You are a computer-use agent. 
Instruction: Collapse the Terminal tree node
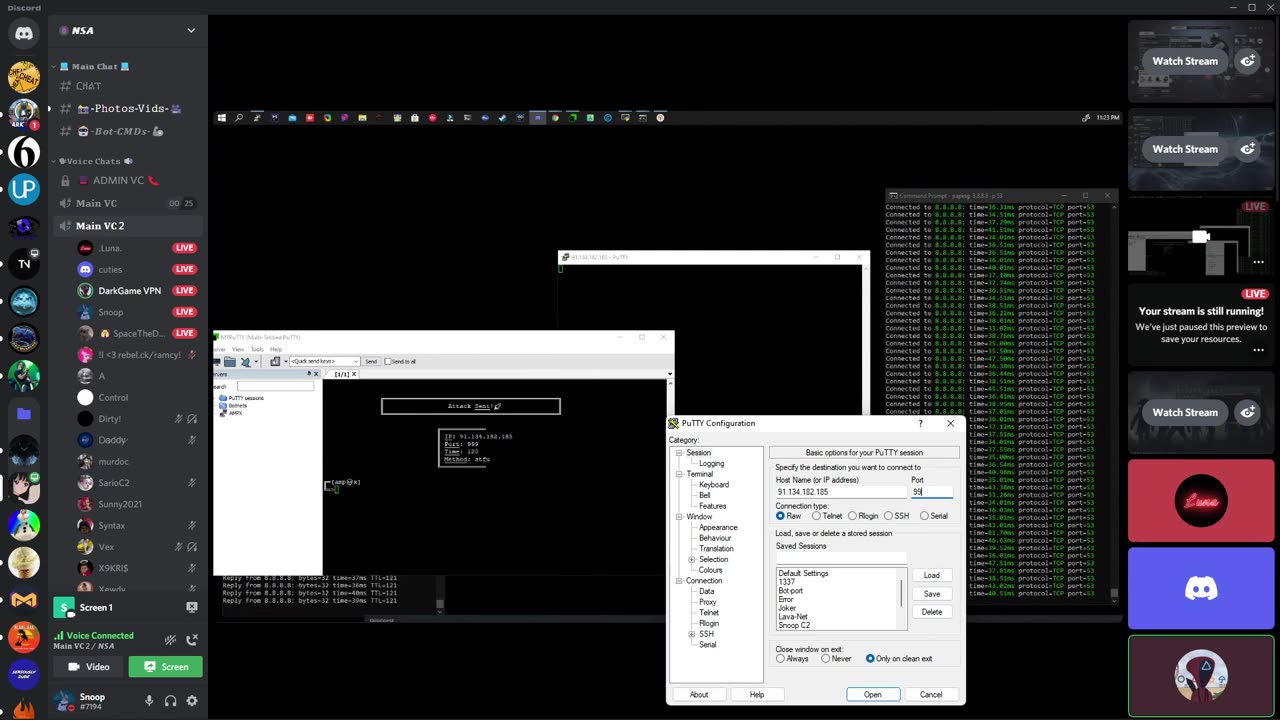pos(679,474)
